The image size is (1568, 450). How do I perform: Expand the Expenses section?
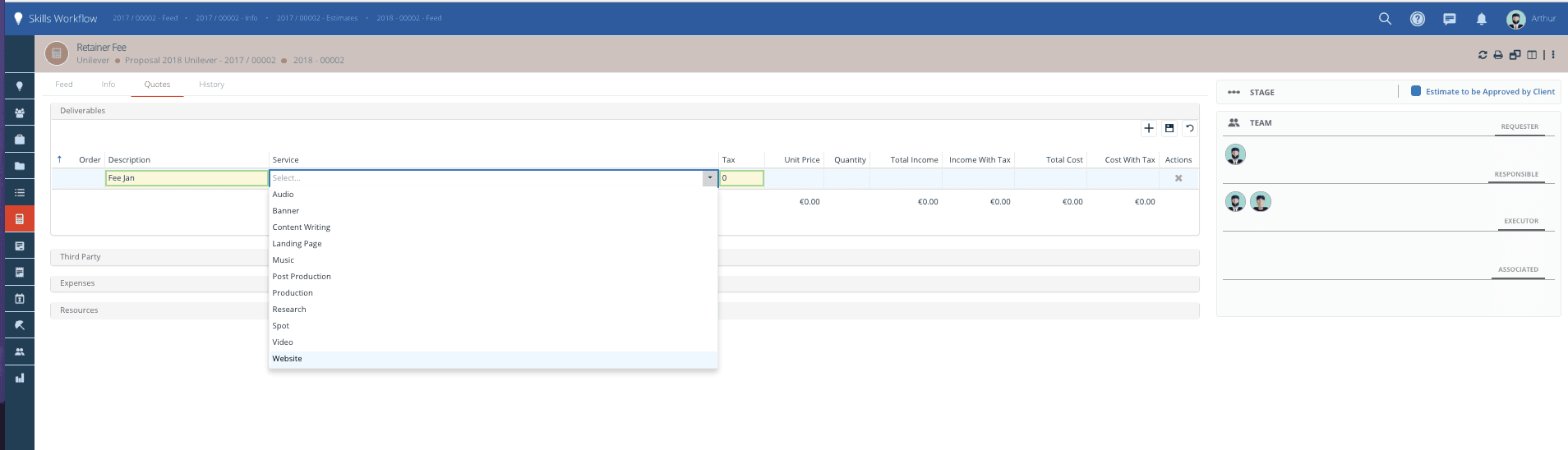pyautogui.click(x=77, y=283)
